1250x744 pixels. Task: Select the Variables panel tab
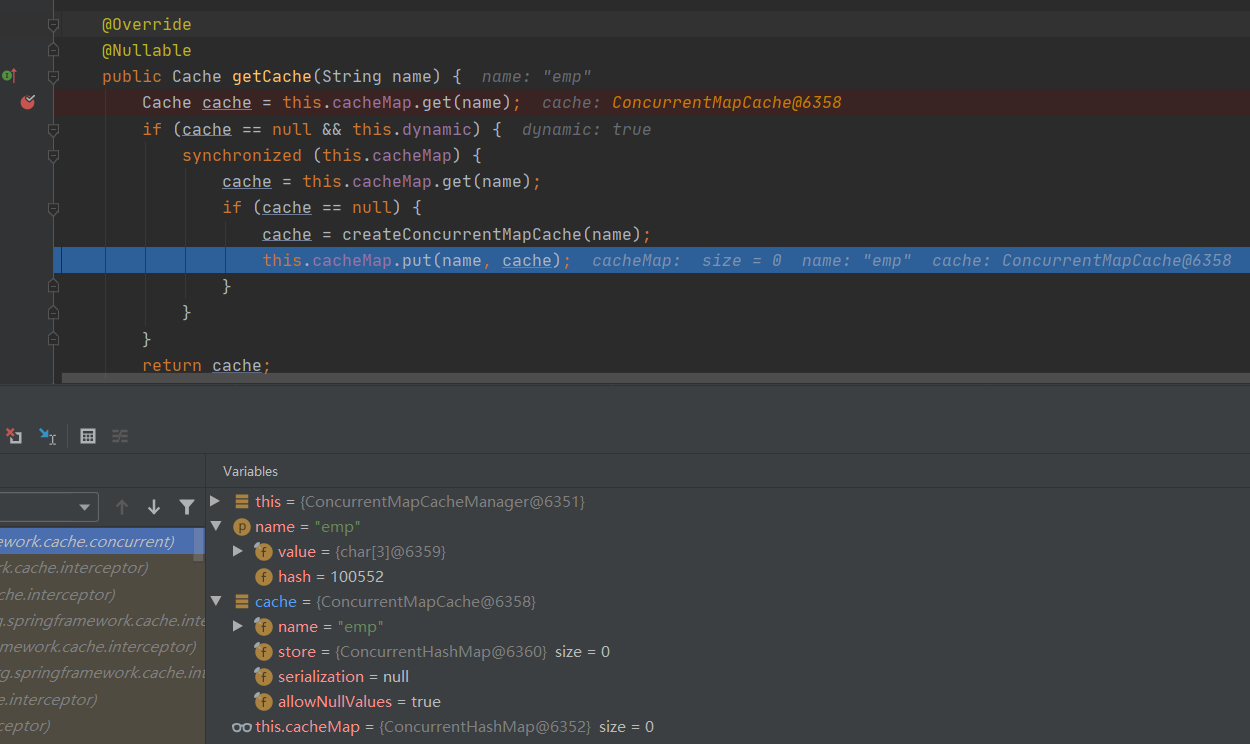point(250,471)
